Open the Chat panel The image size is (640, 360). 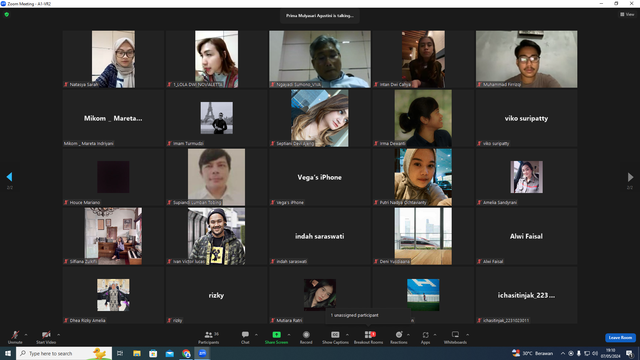click(245, 337)
